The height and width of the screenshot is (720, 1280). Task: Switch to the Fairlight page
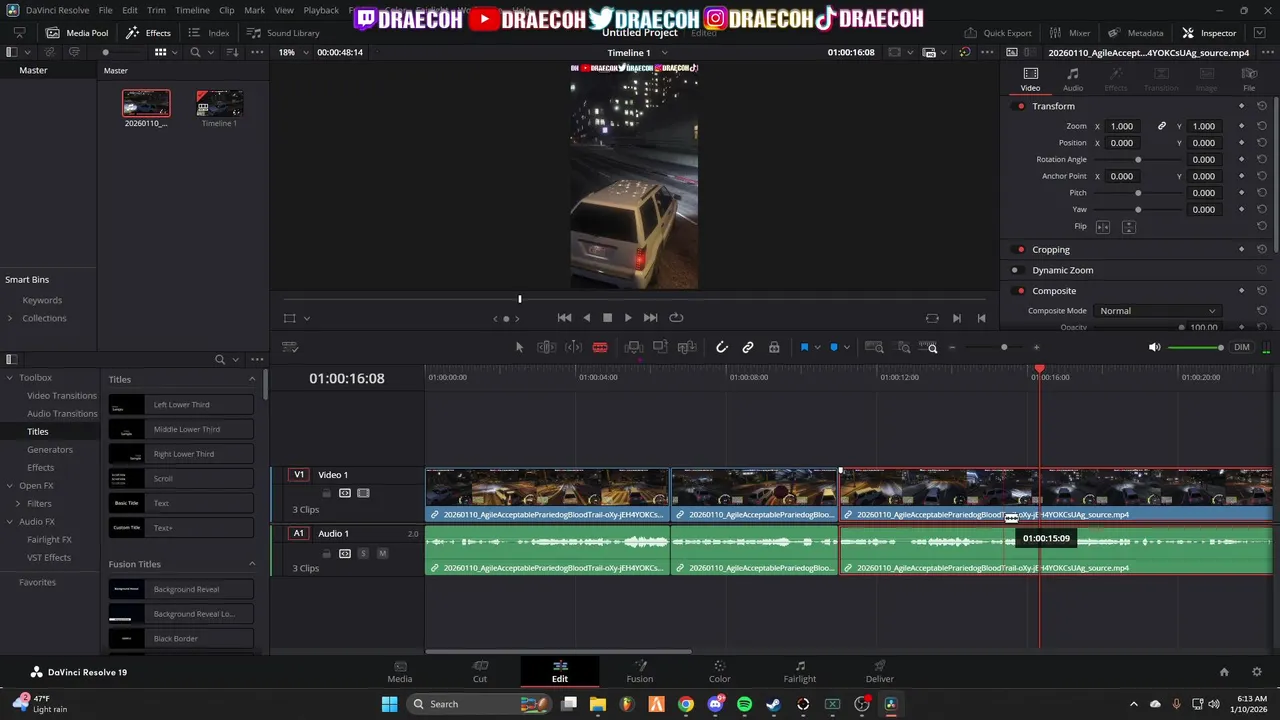799,672
